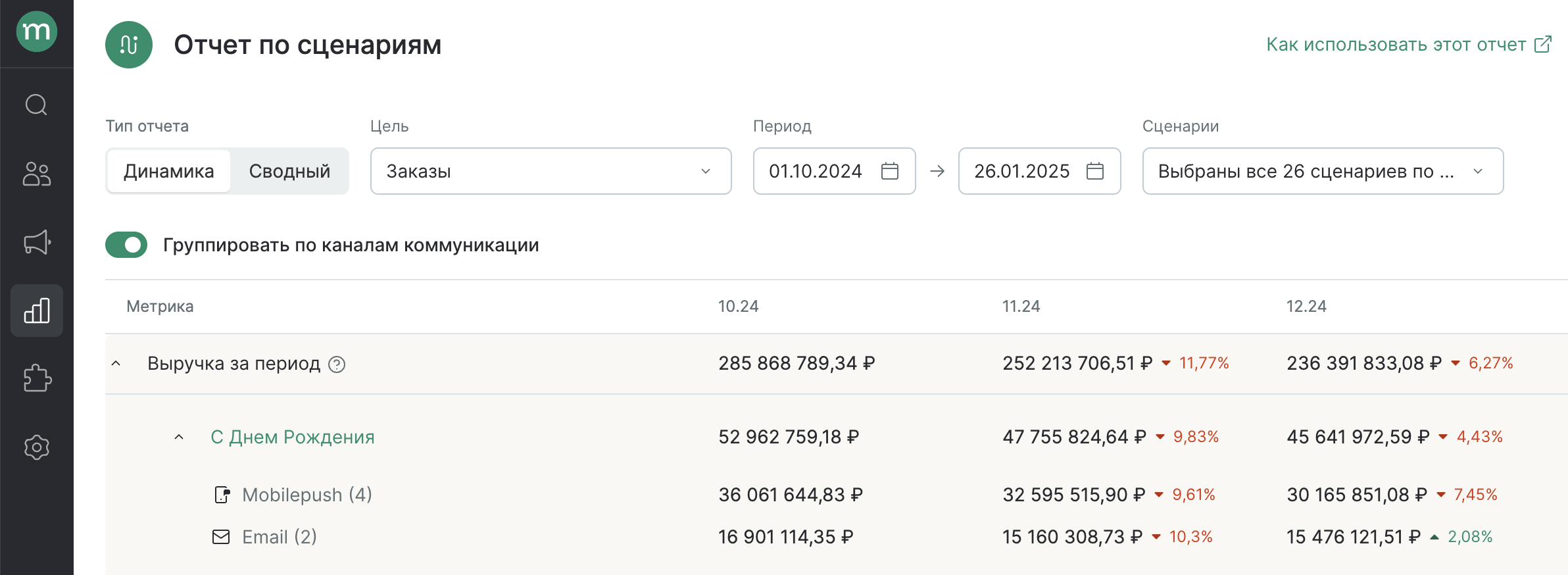Open the start date calendar icon
Viewport: 1568px width, 575px height.
(890, 171)
